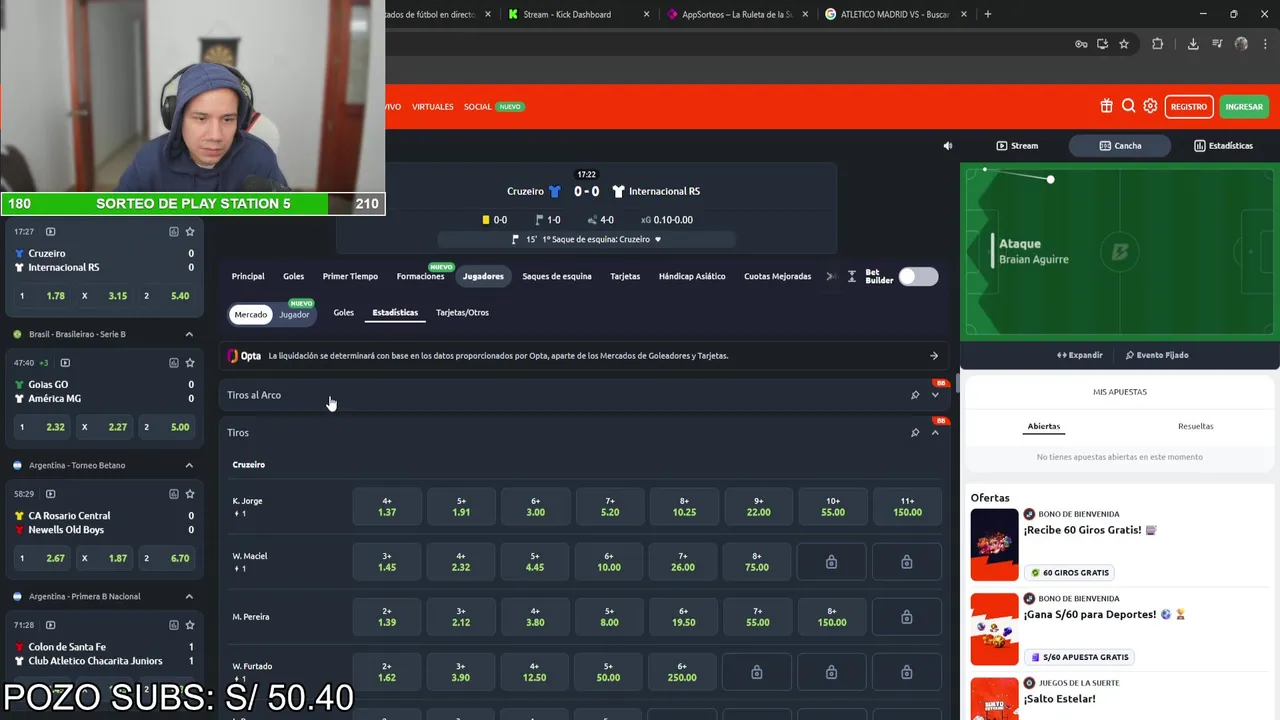This screenshot has height=720, width=1280.
Task: Open the SOCIAL nav link
Action: pos(477,107)
